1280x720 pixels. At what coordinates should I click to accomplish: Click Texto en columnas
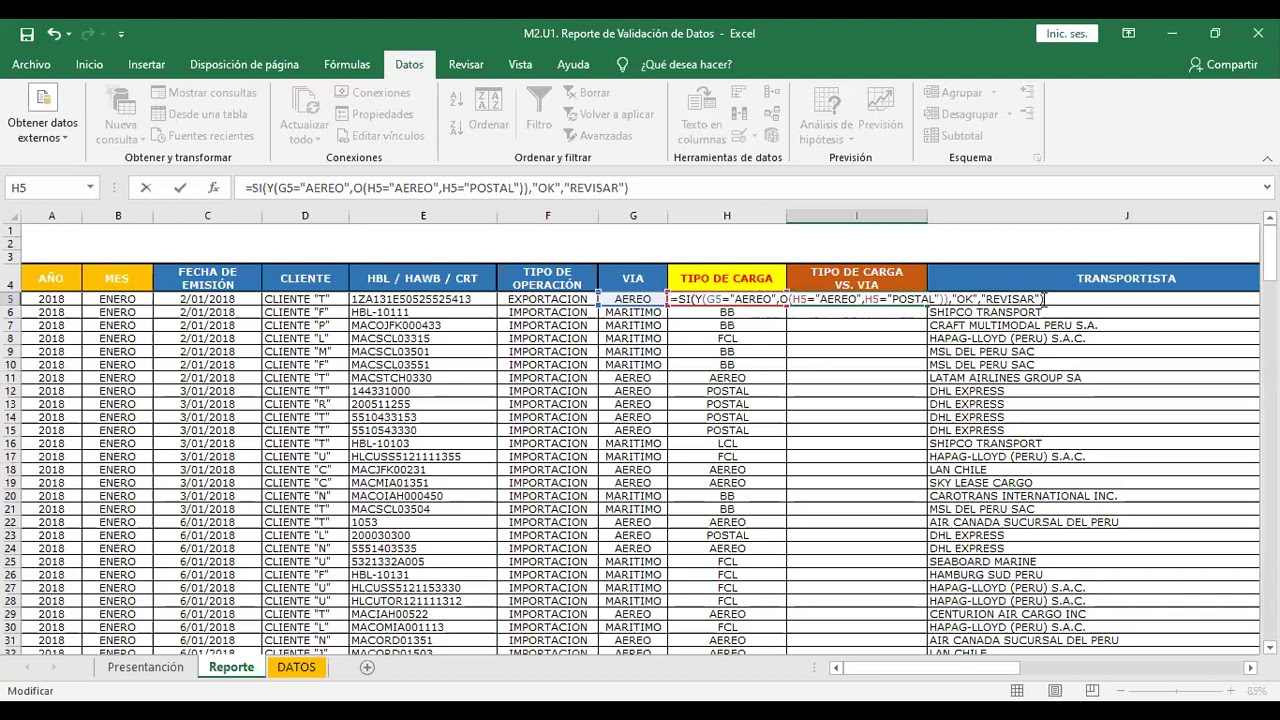click(x=701, y=116)
